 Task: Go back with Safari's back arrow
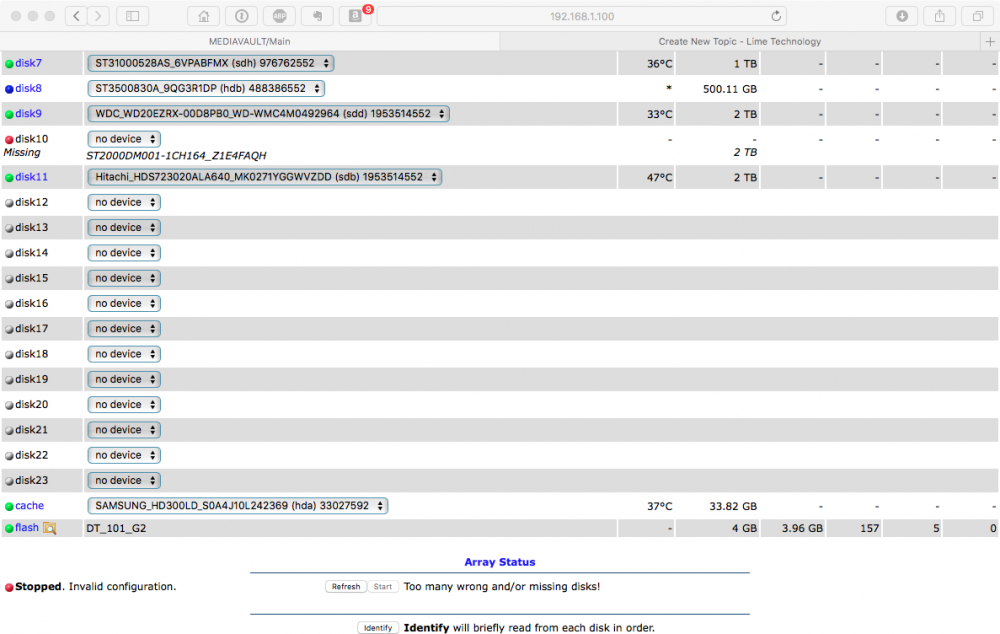point(77,16)
